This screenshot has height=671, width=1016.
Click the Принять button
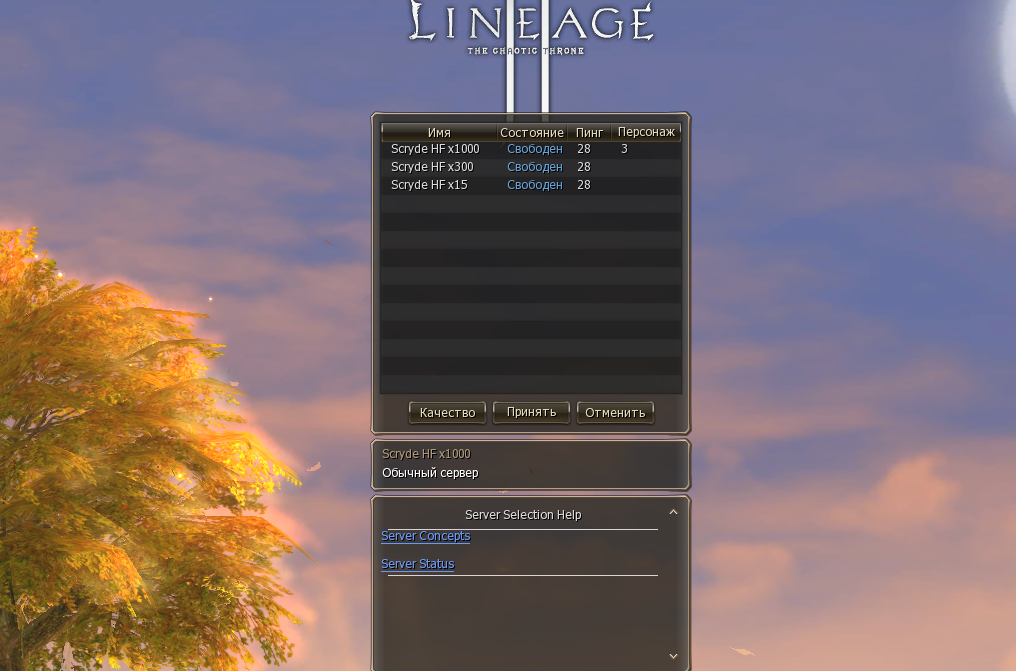531,413
